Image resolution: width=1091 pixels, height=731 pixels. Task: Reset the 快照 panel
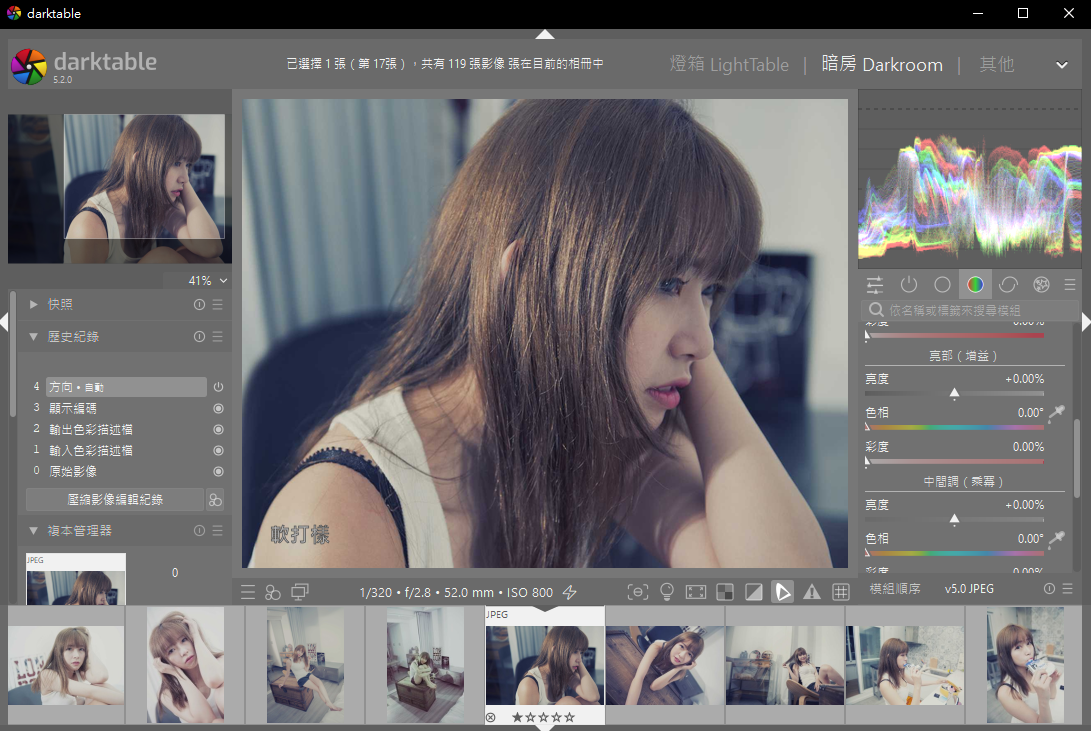[199, 305]
